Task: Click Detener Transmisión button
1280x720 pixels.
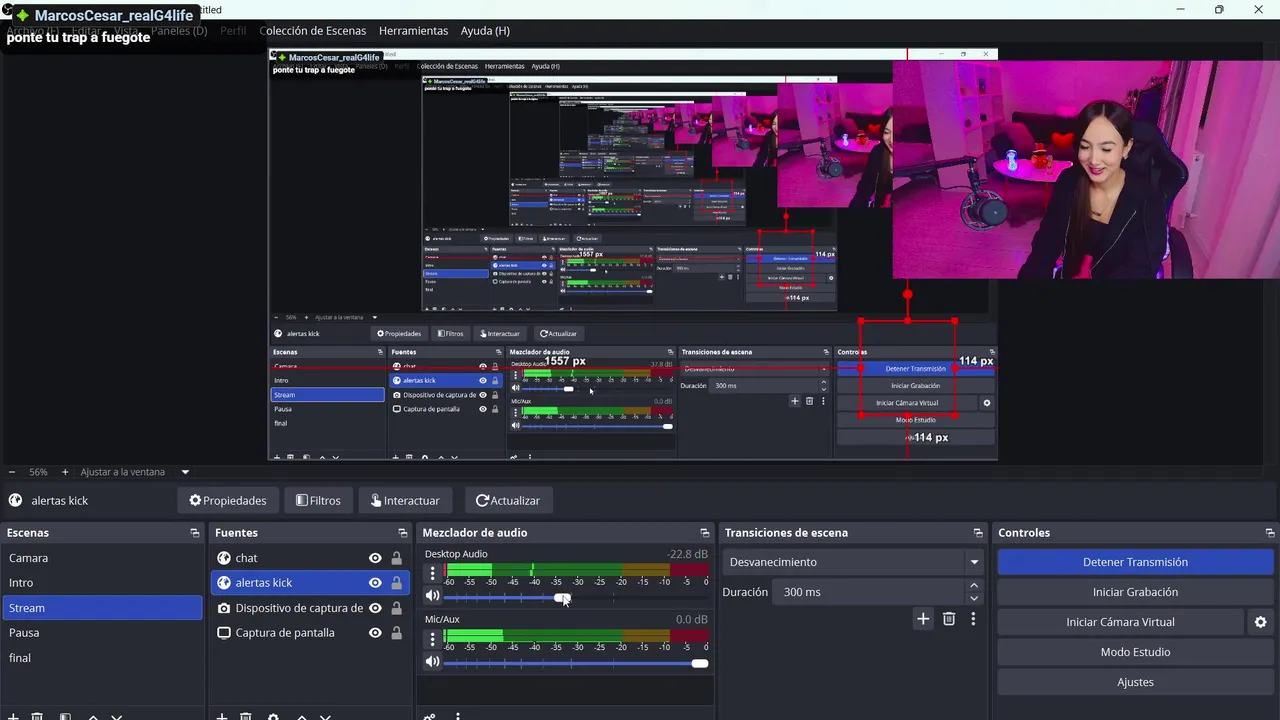Action: click(x=1135, y=562)
